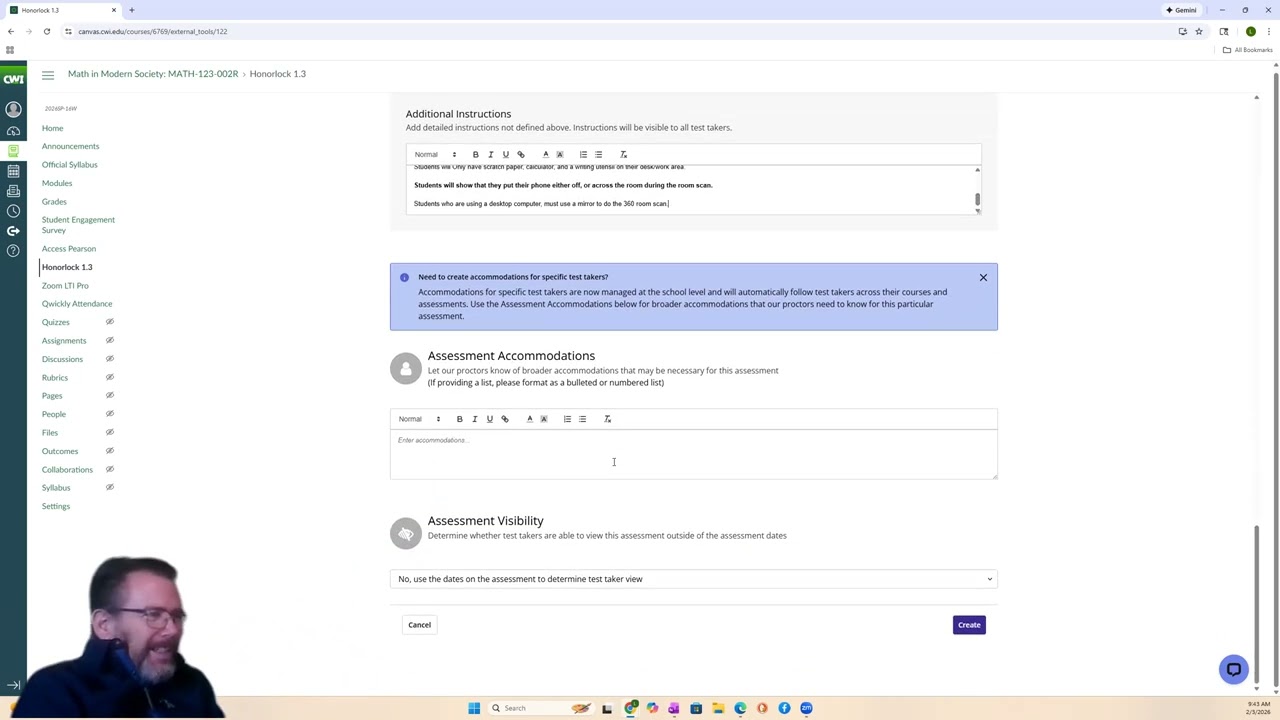Viewport: 1280px width, 720px height.
Task: Open Announcements in course navigation
Action: [70, 146]
